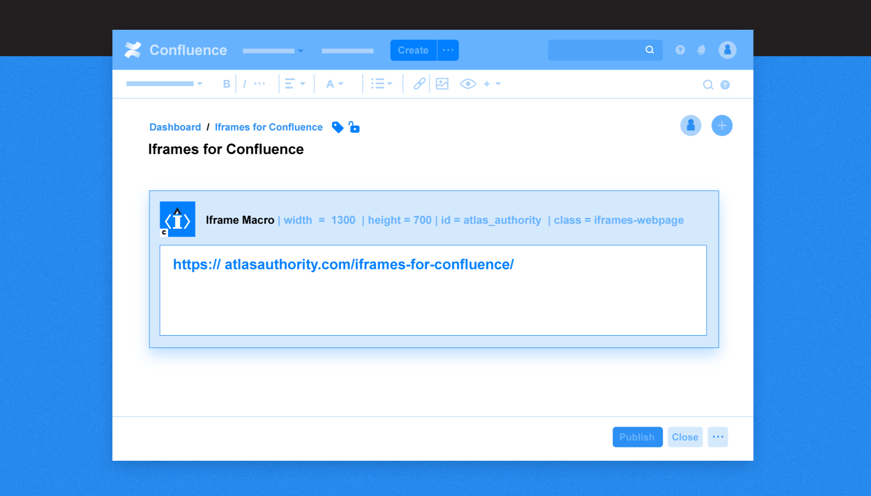Click the height = 700 parameter

(x=399, y=221)
